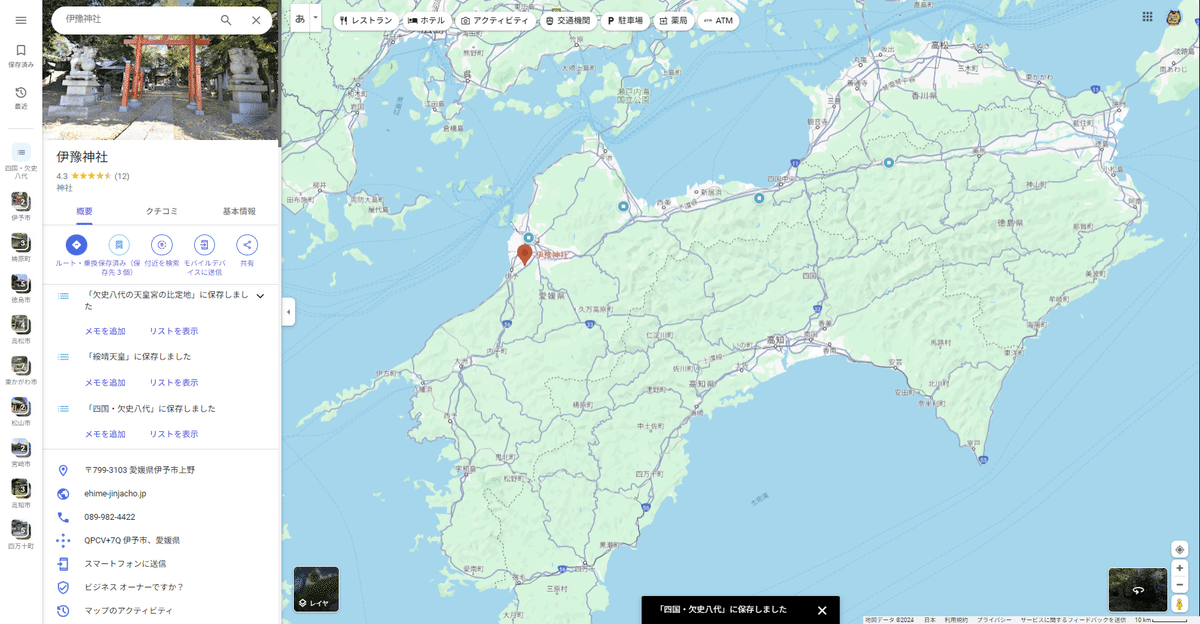The width and height of the screenshot is (1200, 624).
Task: Filter map by 駐車場 chip
Action: point(625,20)
